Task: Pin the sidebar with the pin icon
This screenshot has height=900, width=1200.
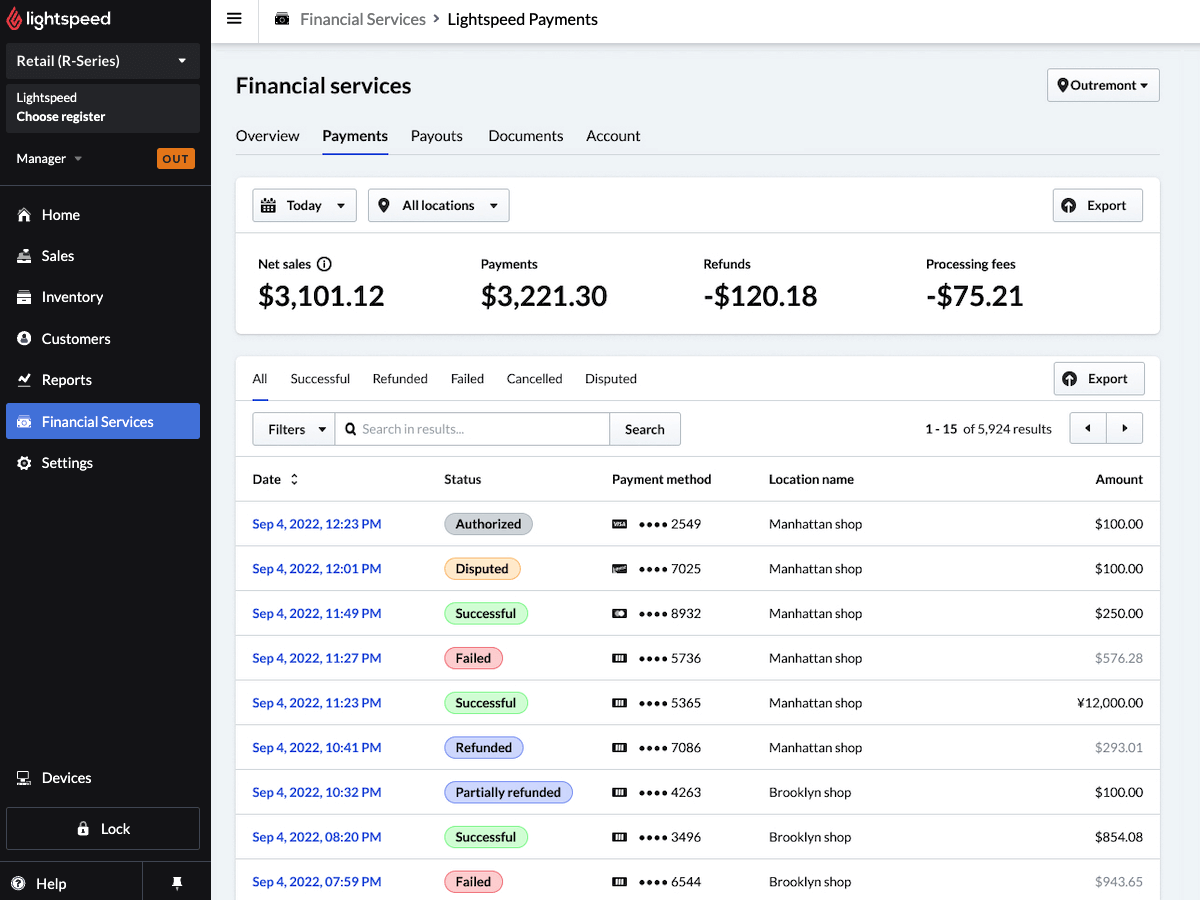Action: 177,883
